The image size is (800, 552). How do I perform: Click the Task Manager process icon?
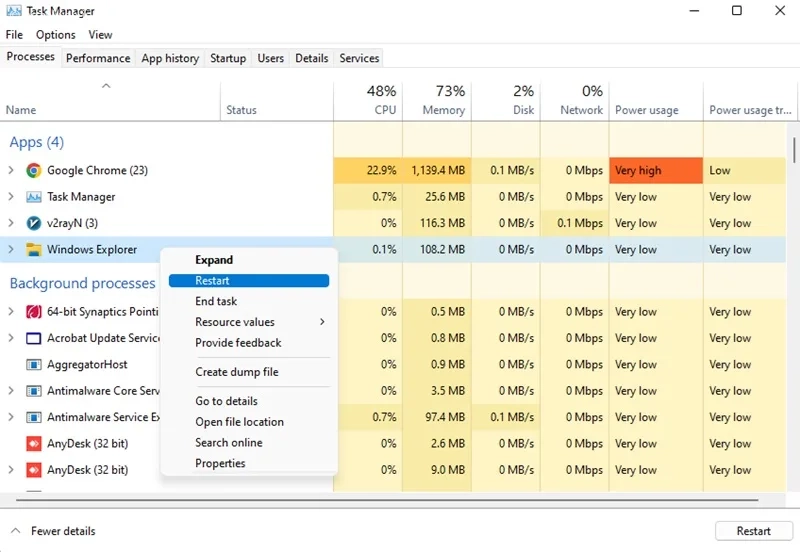click(34, 197)
